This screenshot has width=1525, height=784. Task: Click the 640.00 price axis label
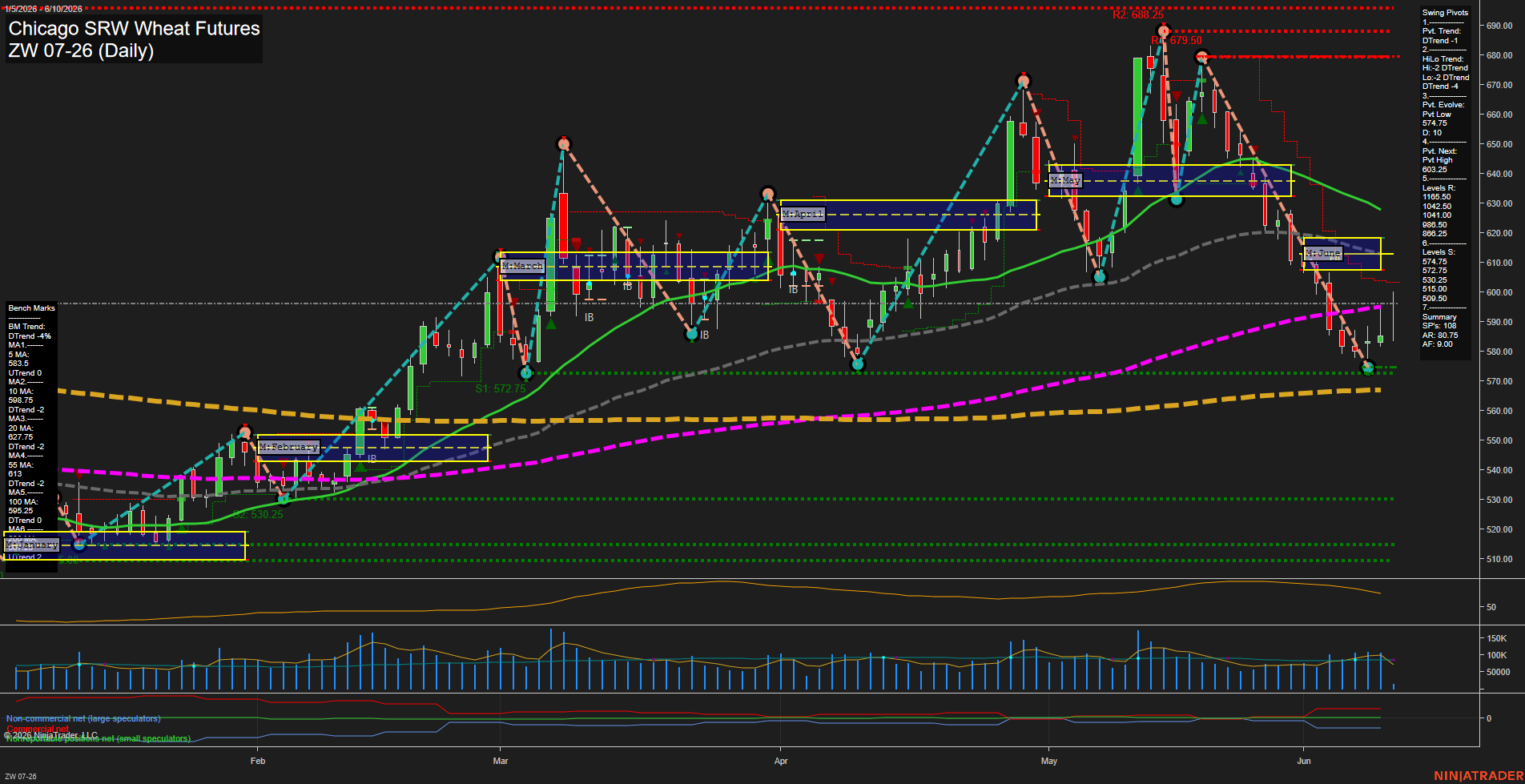[1499, 174]
